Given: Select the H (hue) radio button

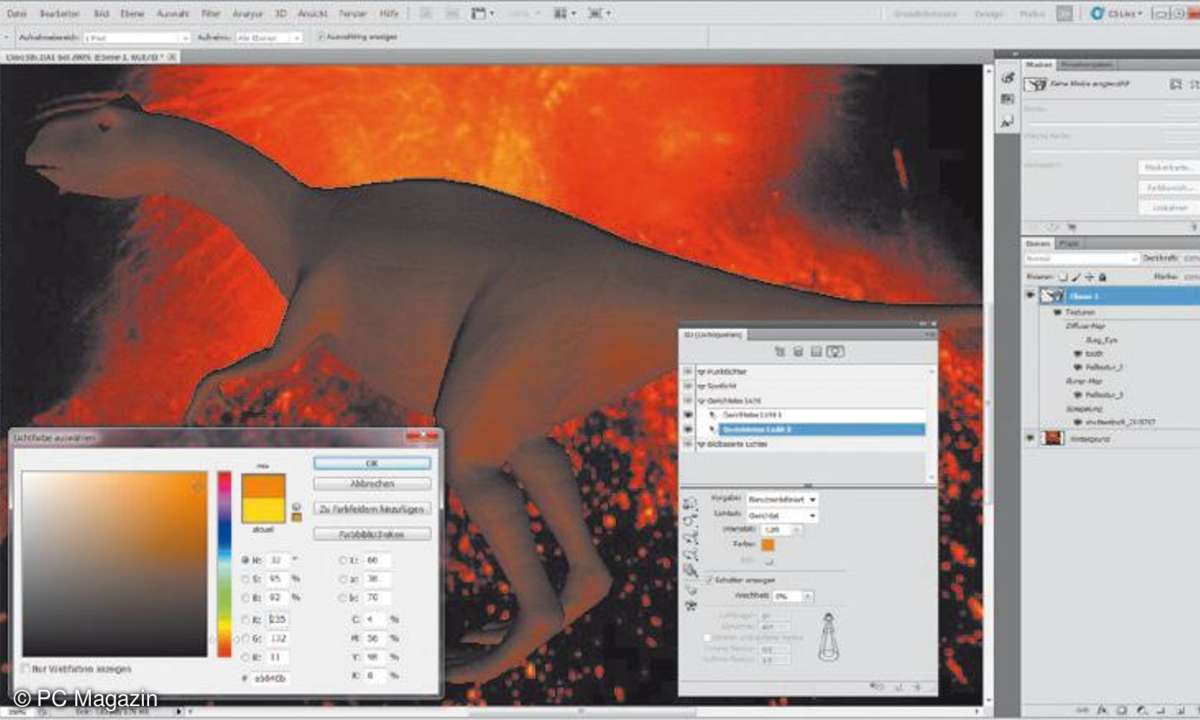Looking at the screenshot, I should pos(246,560).
